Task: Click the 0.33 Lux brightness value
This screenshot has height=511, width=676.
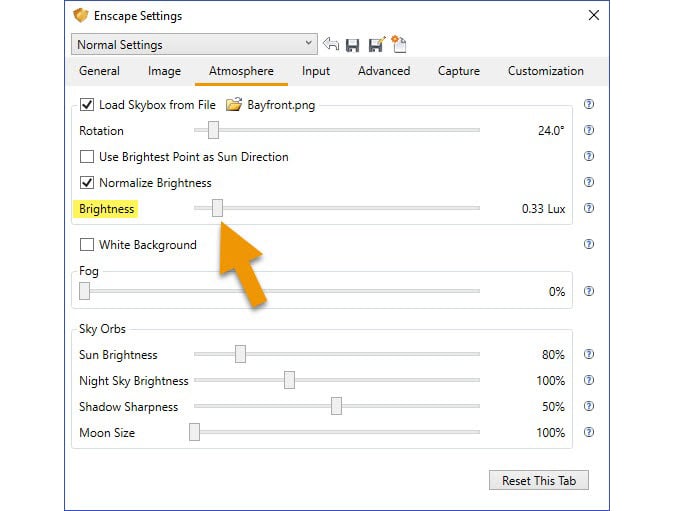Action: [x=543, y=209]
